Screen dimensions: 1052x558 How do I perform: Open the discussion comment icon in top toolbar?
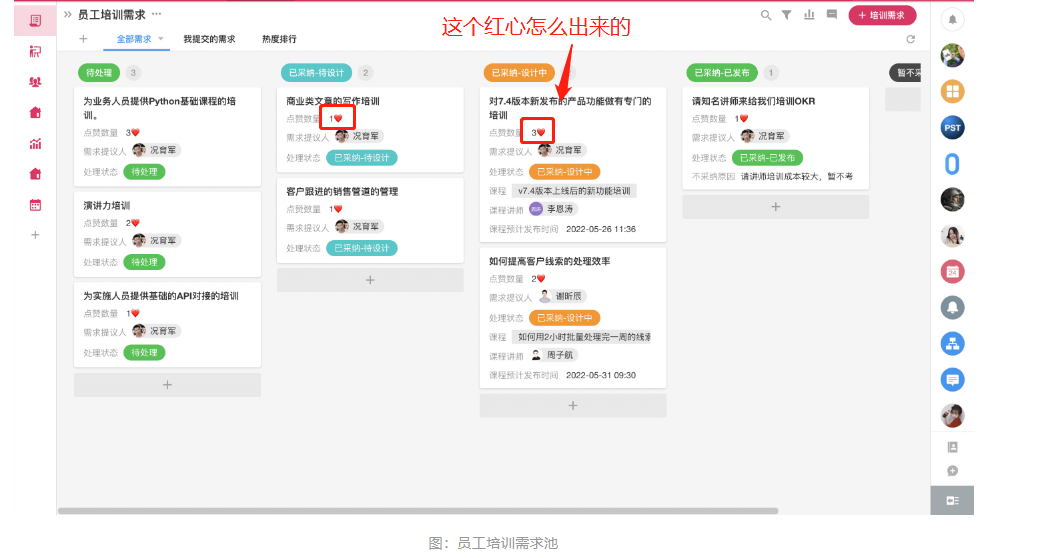point(832,15)
